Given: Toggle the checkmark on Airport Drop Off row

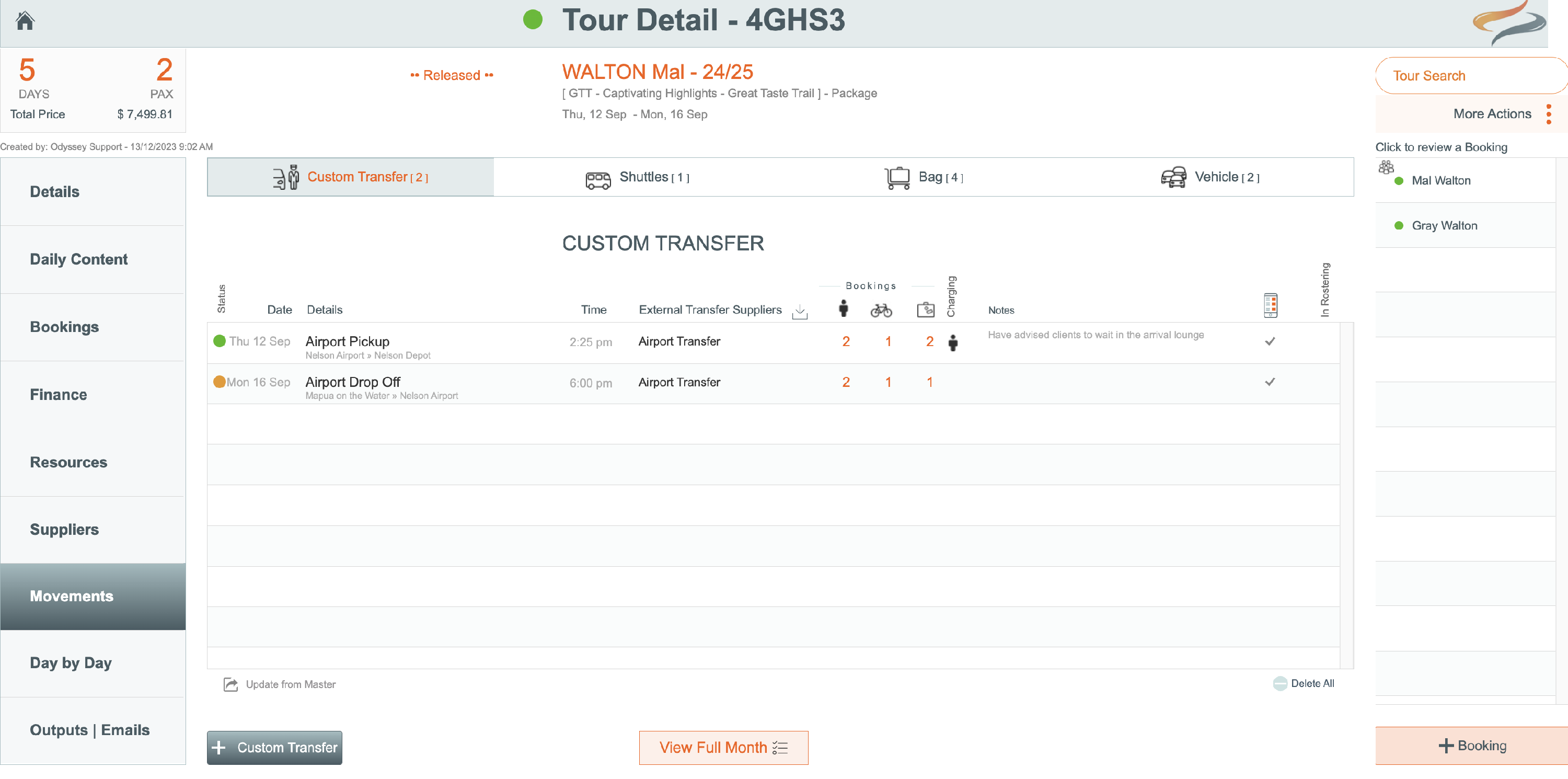Looking at the screenshot, I should (1270, 382).
